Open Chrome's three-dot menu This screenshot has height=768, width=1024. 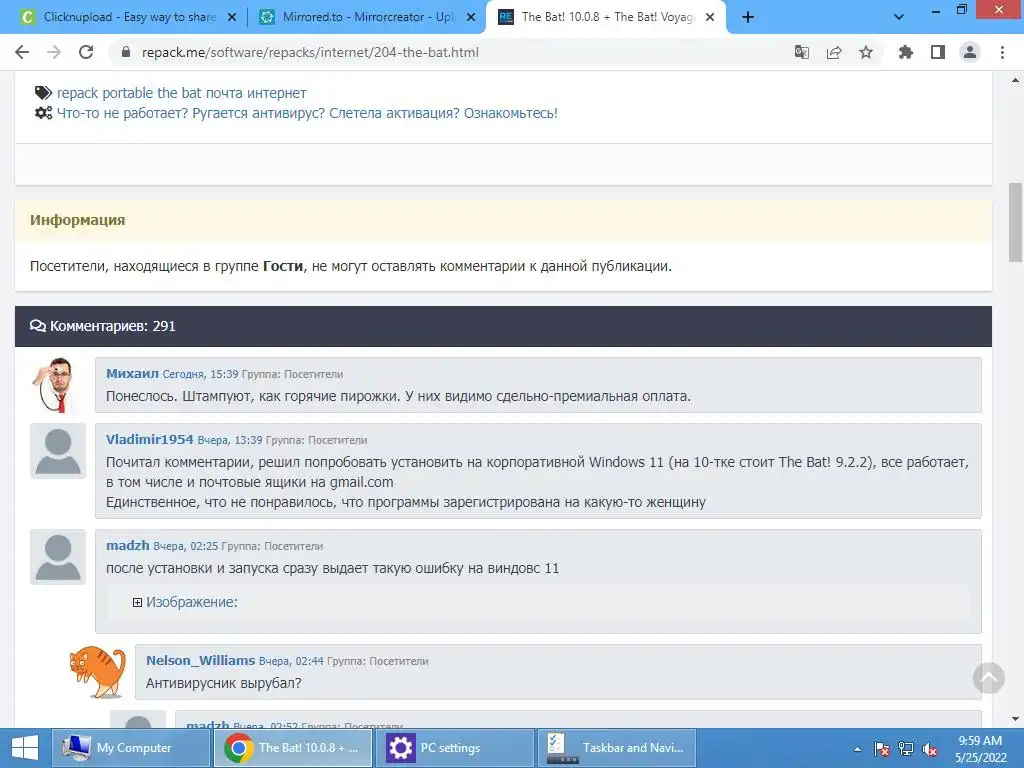pyautogui.click(x=1002, y=52)
